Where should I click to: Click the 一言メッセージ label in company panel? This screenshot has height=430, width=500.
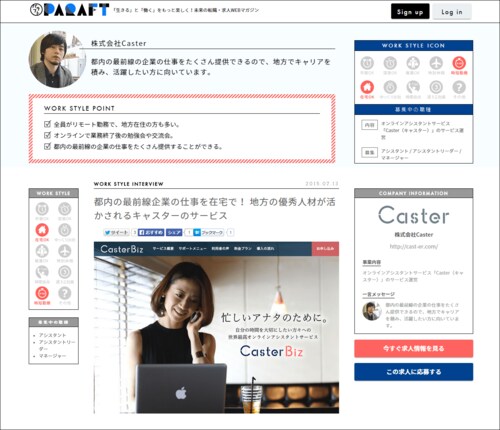point(379,294)
